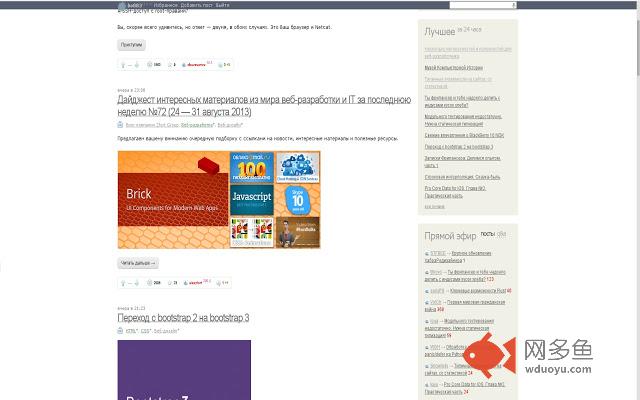Open the first greyed link in Лучшее list
The width and height of the screenshot is (640, 400).
point(468,53)
